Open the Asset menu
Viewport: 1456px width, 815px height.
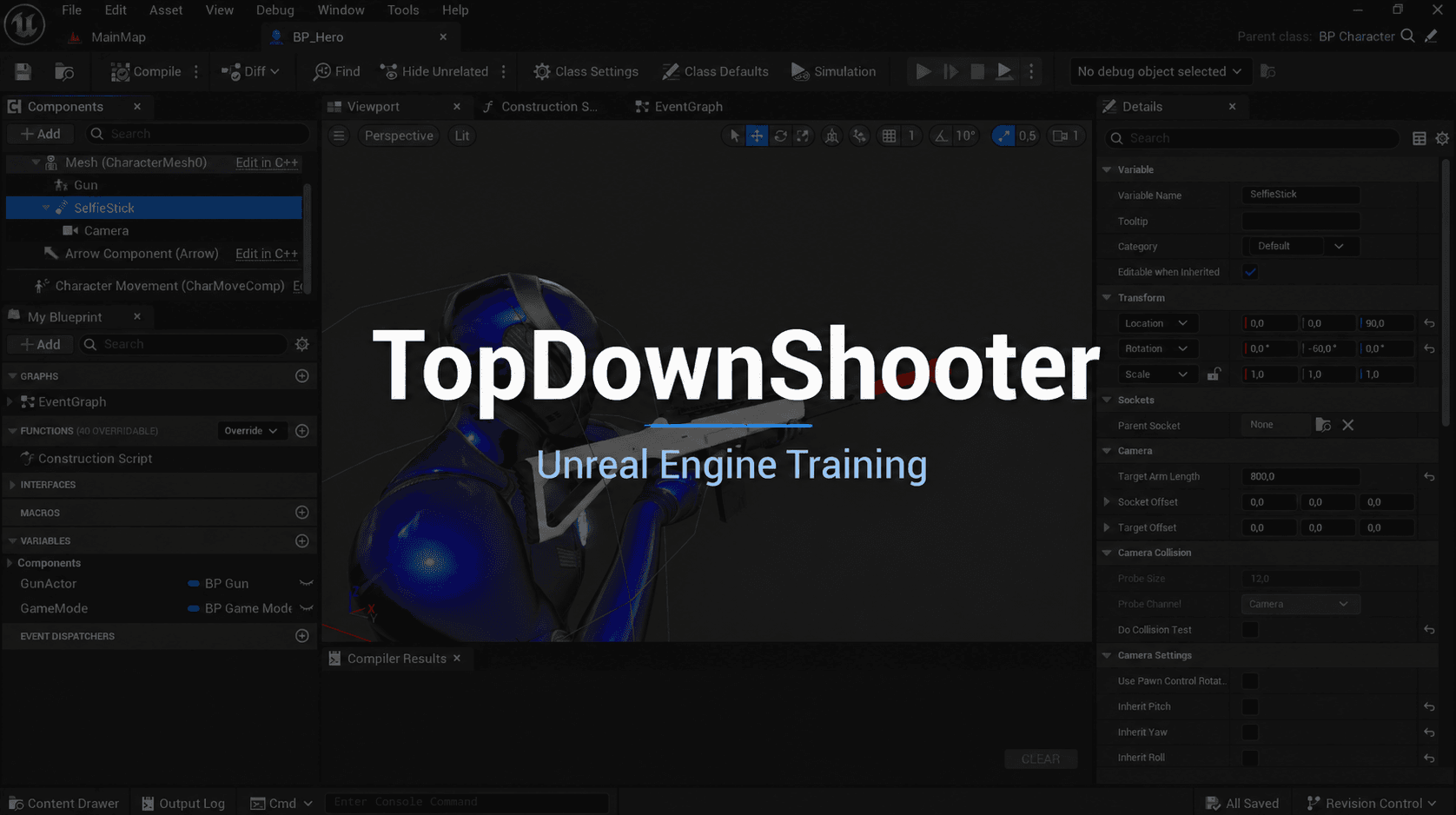pyautogui.click(x=165, y=10)
